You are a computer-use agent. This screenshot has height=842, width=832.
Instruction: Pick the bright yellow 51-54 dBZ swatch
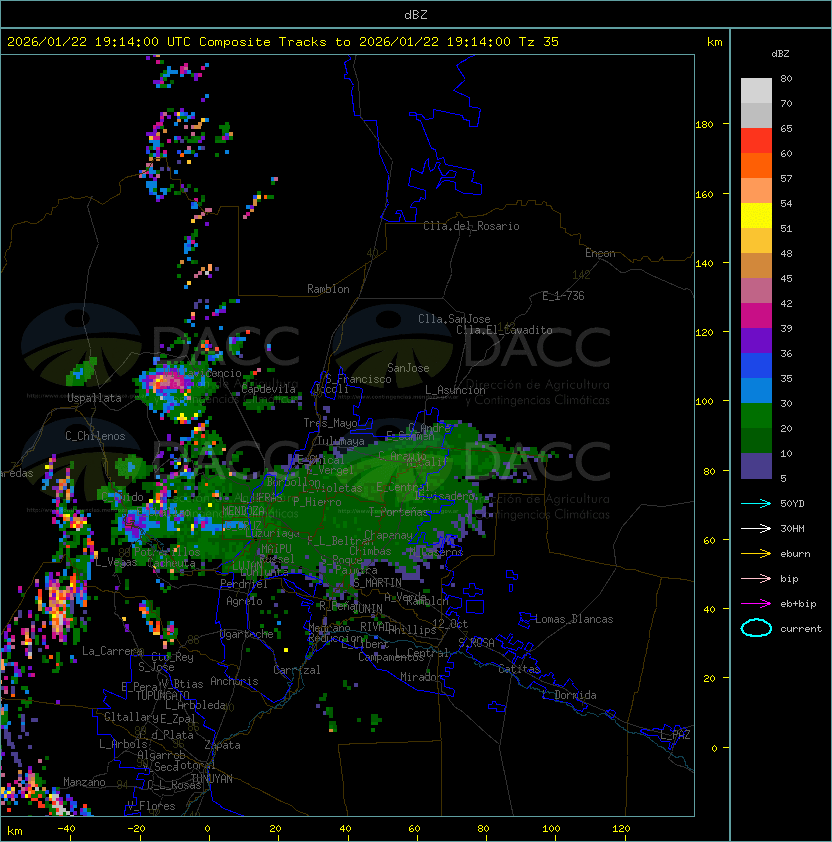click(756, 215)
